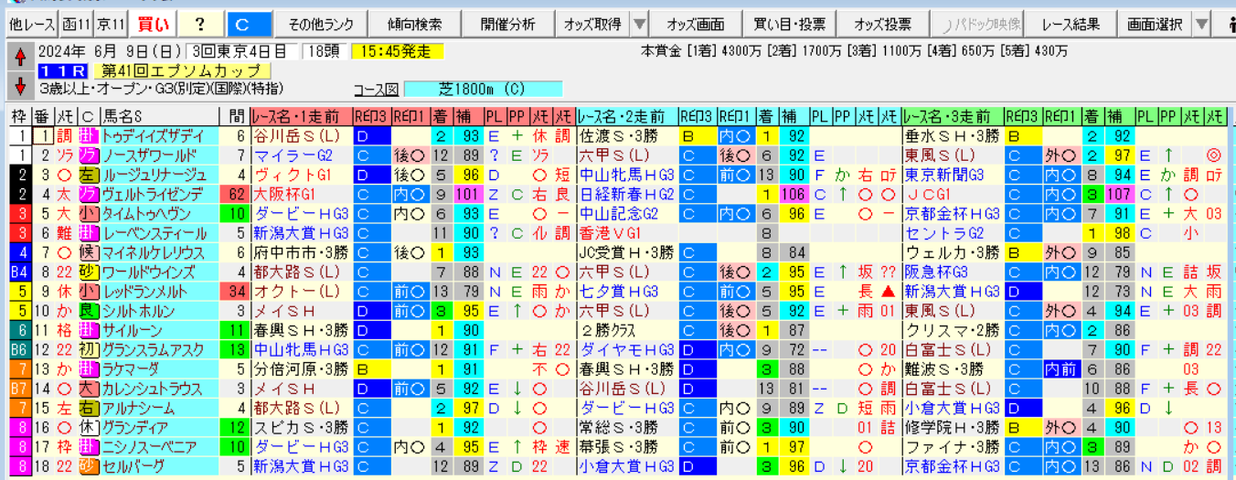Screen dimensions: 1236x480
Task: Open the dropdown arrow next to オッズ取得
Action: 639,23
